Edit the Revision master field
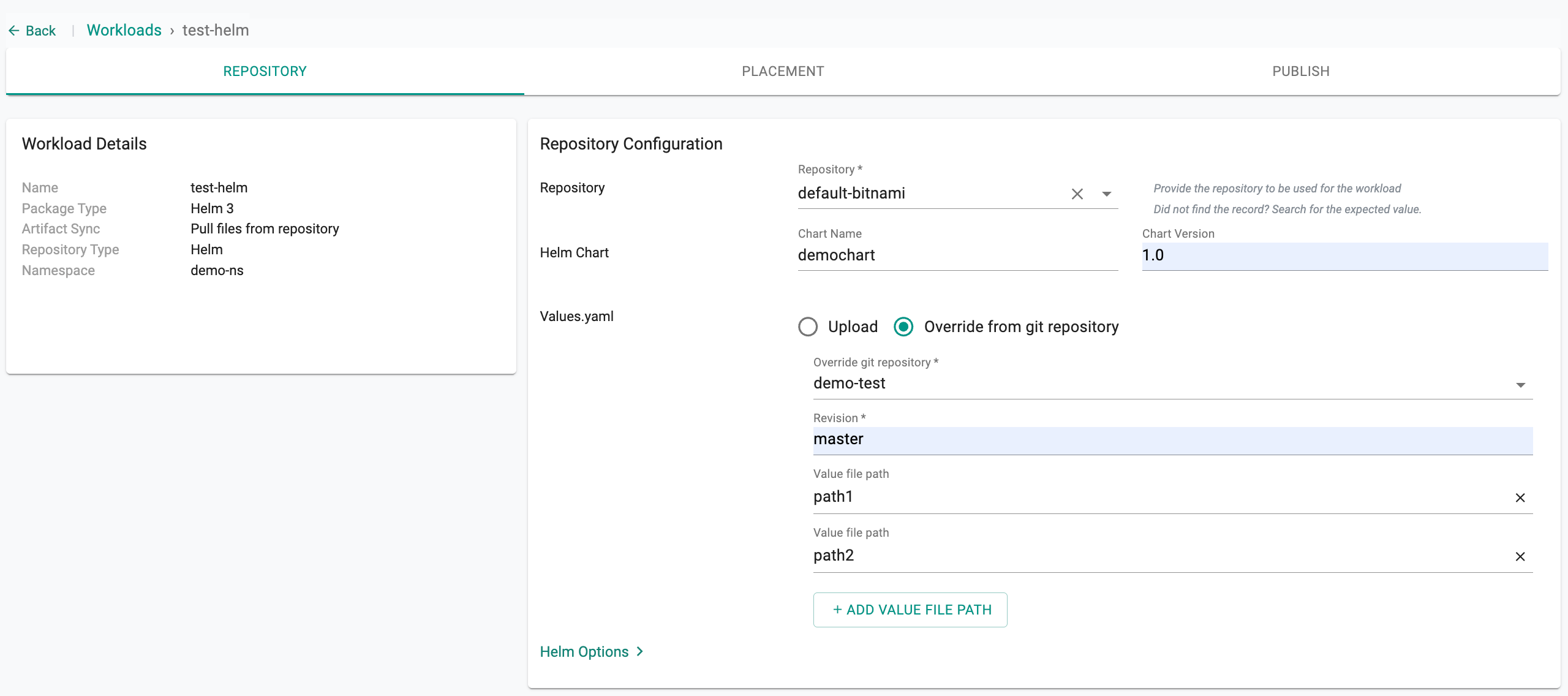 click(x=1173, y=441)
